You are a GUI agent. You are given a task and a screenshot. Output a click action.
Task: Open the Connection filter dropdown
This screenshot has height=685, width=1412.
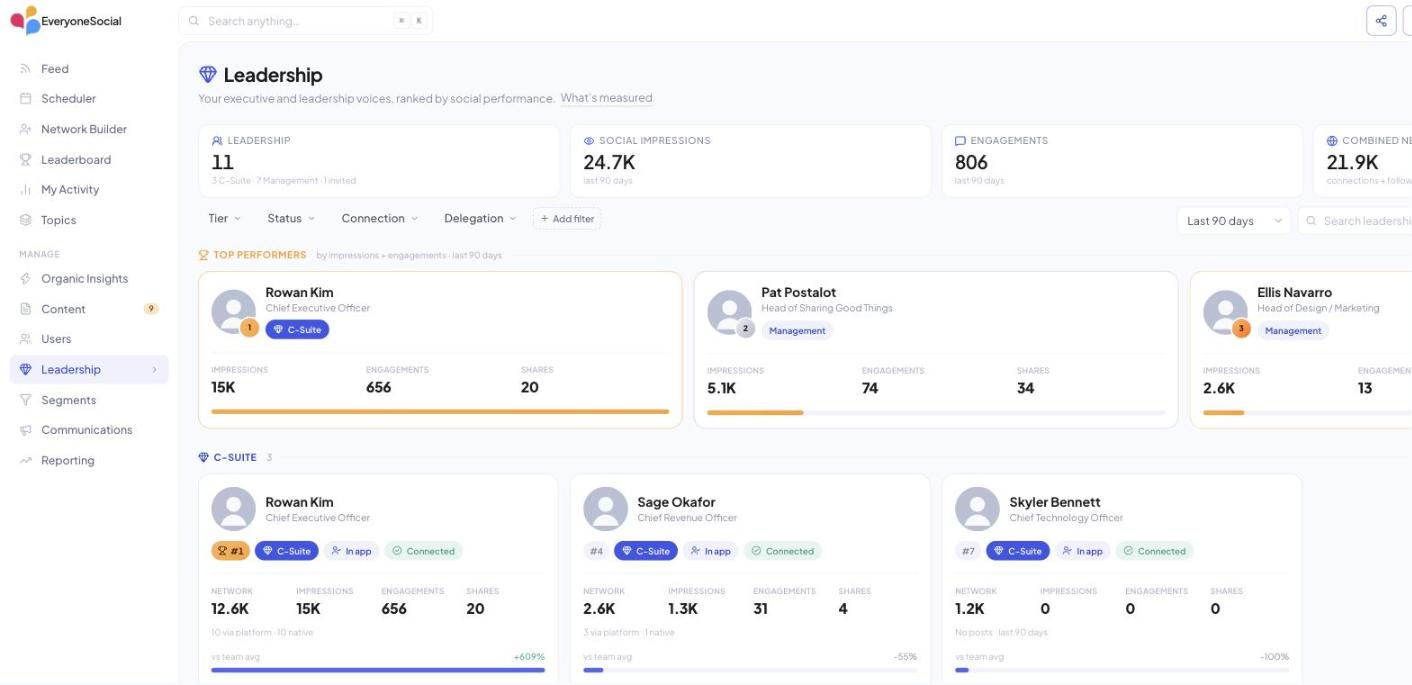click(380, 218)
